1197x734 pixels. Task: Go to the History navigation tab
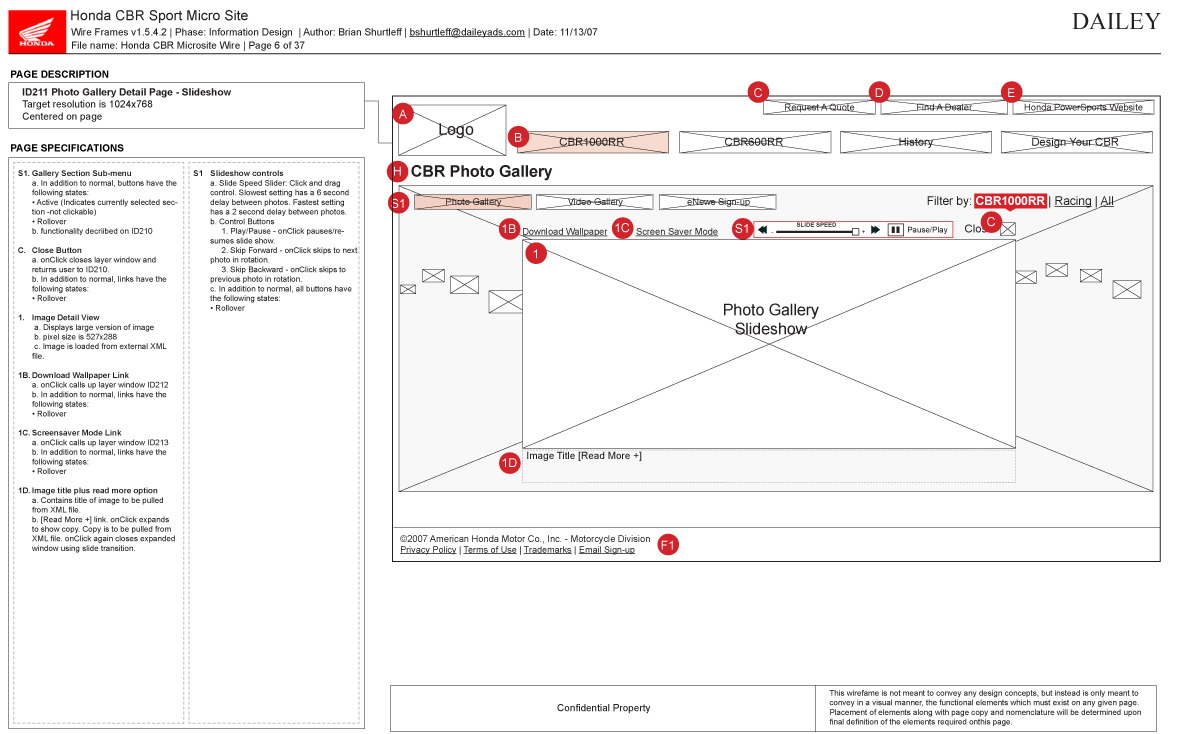click(915, 142)
